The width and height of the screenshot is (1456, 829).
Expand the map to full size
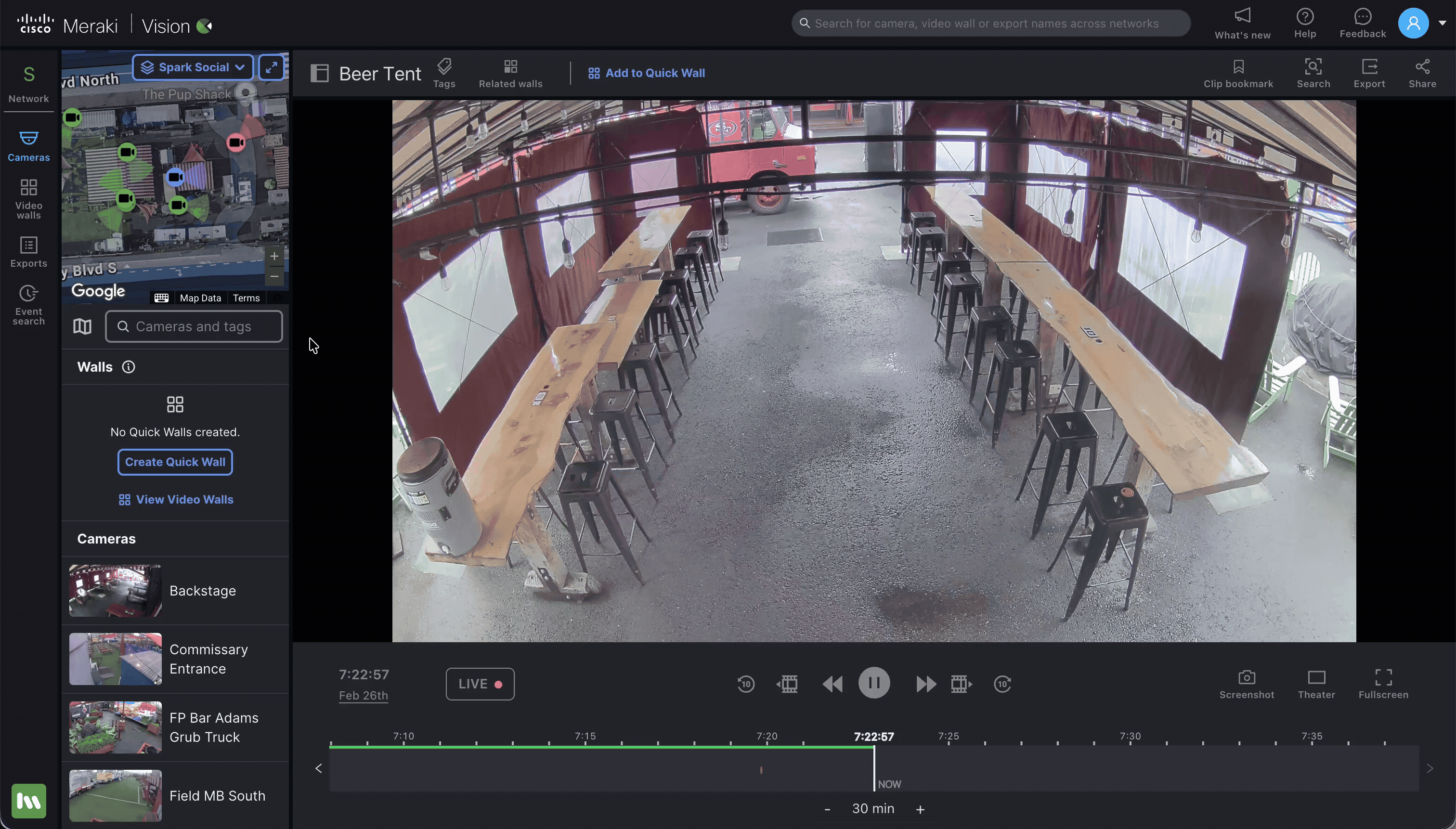pyautogui.click(x=271, y=66)
